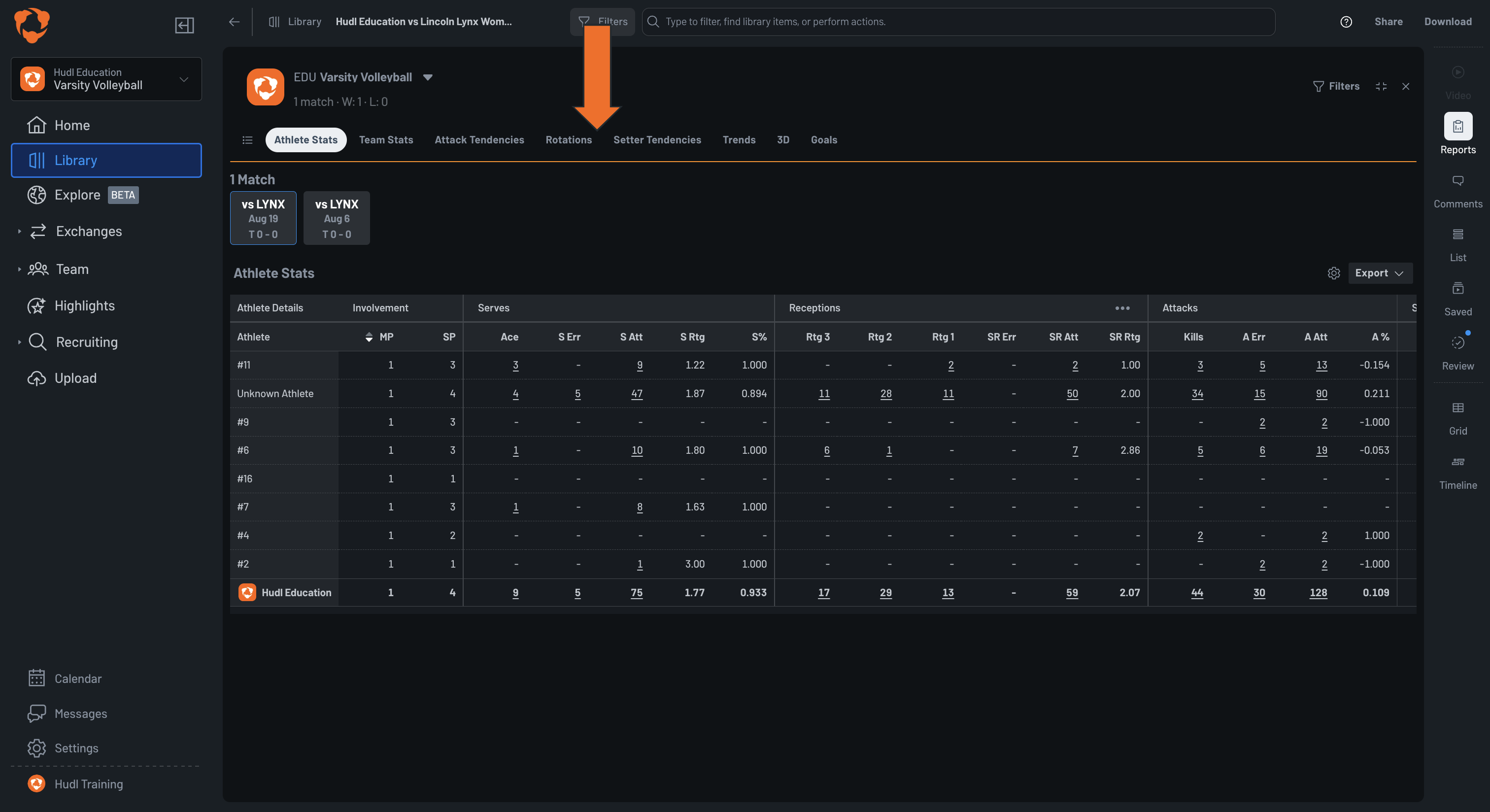Expand the EDU Varsity Volleyball team dropdown

(428, 77)
